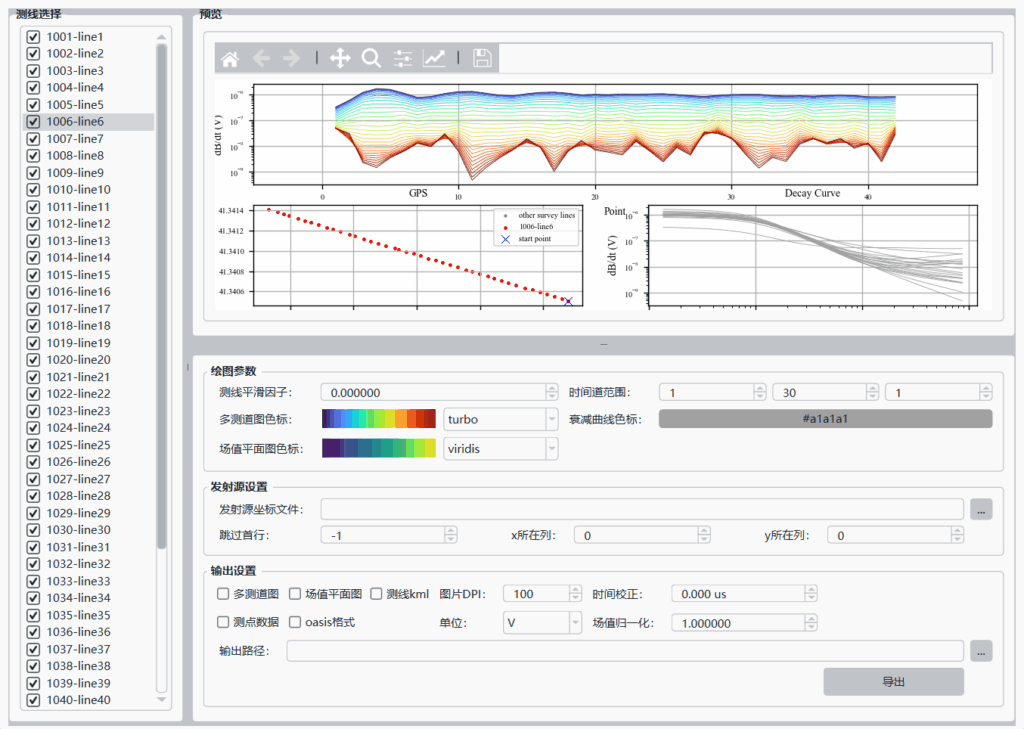Open the edit axis curve parameters icon
Image resolution: width=1024 pixels, height=729 pixels.
434,59
